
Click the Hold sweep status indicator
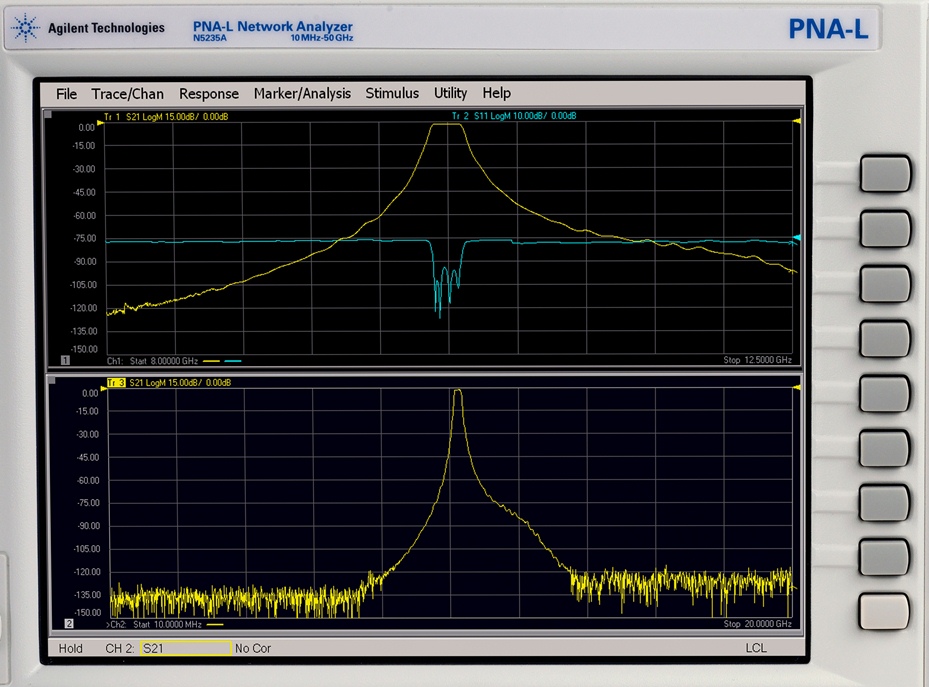pyautogui.click(x=70, y=648)
